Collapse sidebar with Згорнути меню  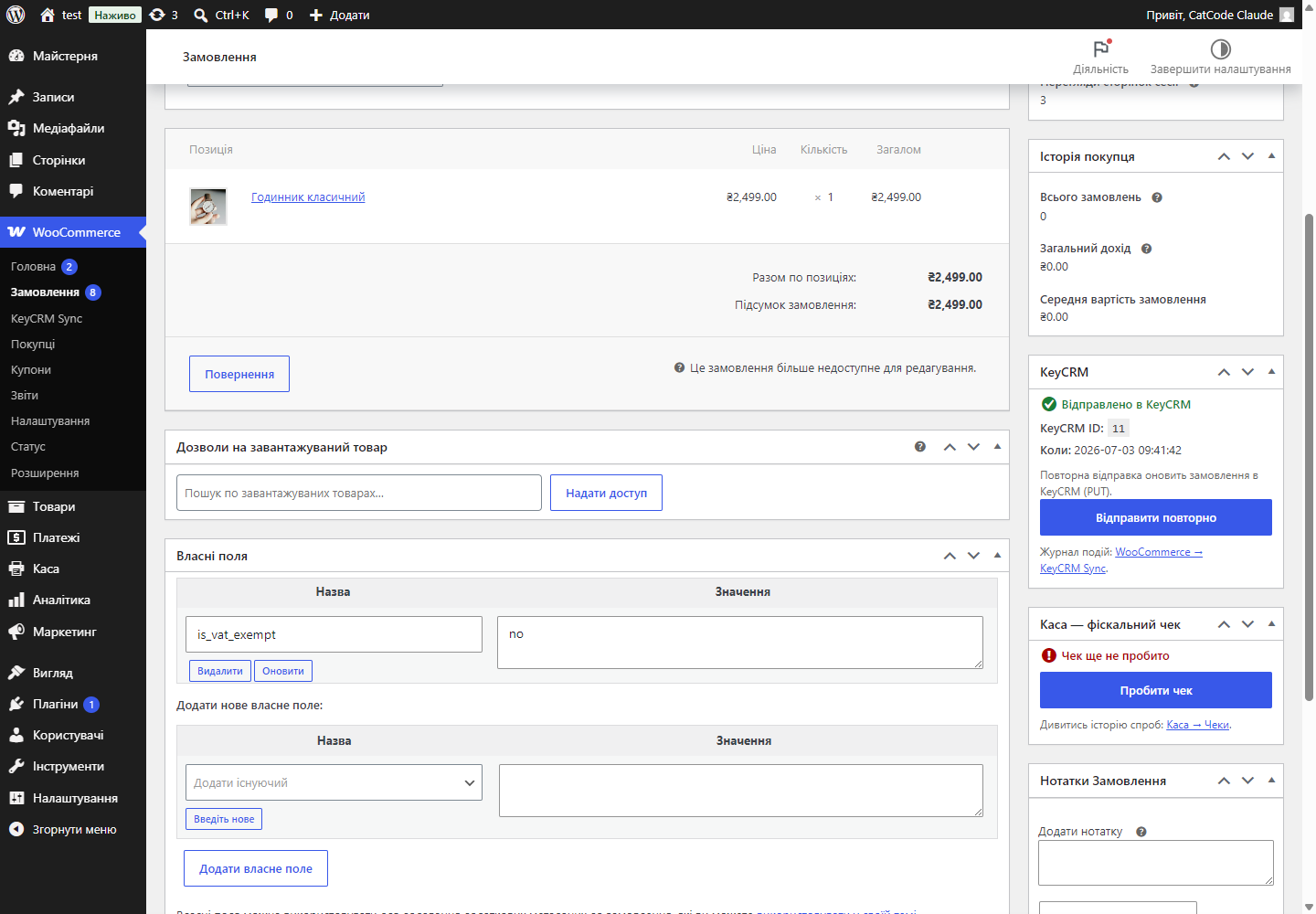[73, 829]
